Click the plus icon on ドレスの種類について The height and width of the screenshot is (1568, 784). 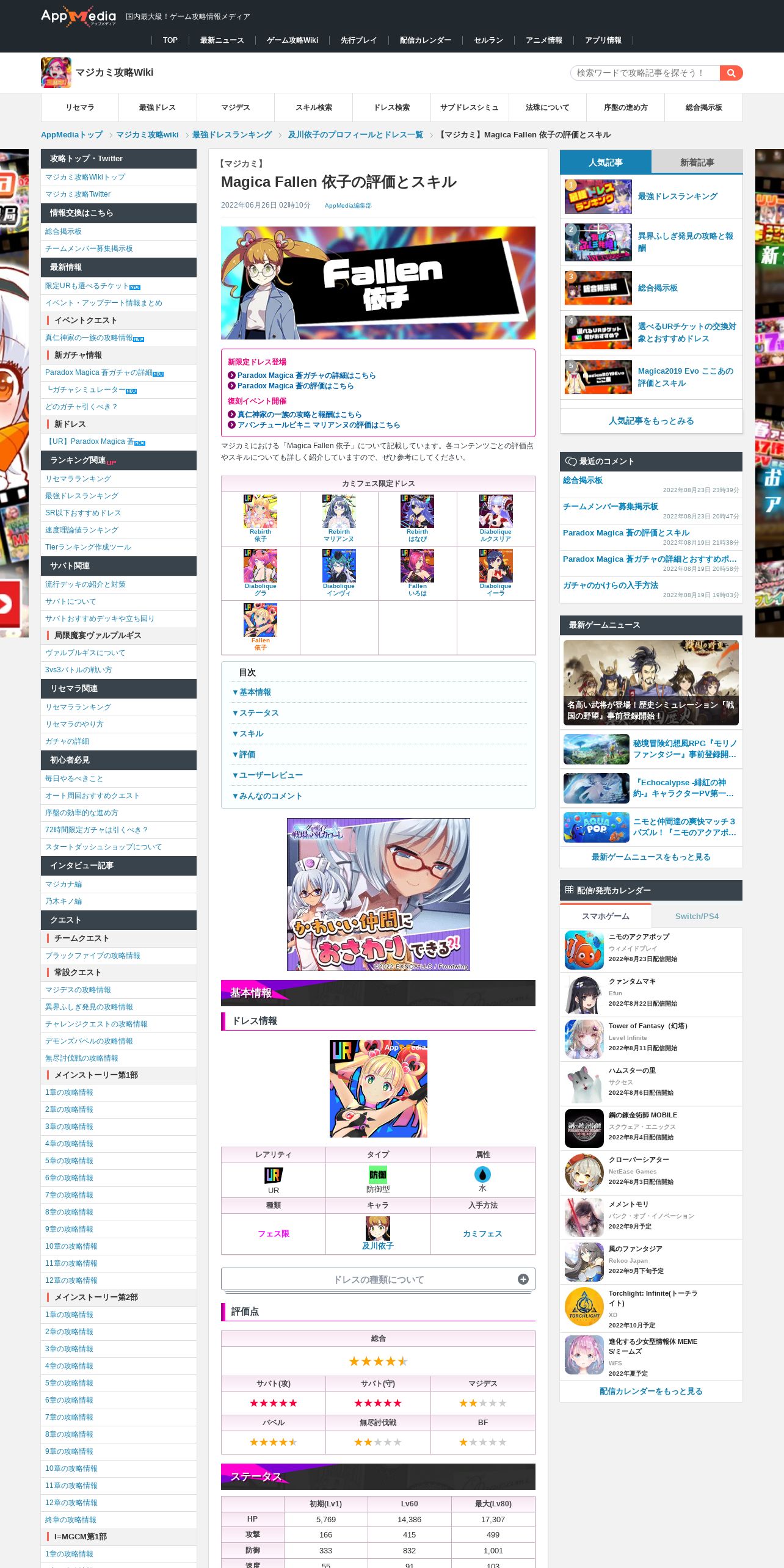pos(523,1279)
